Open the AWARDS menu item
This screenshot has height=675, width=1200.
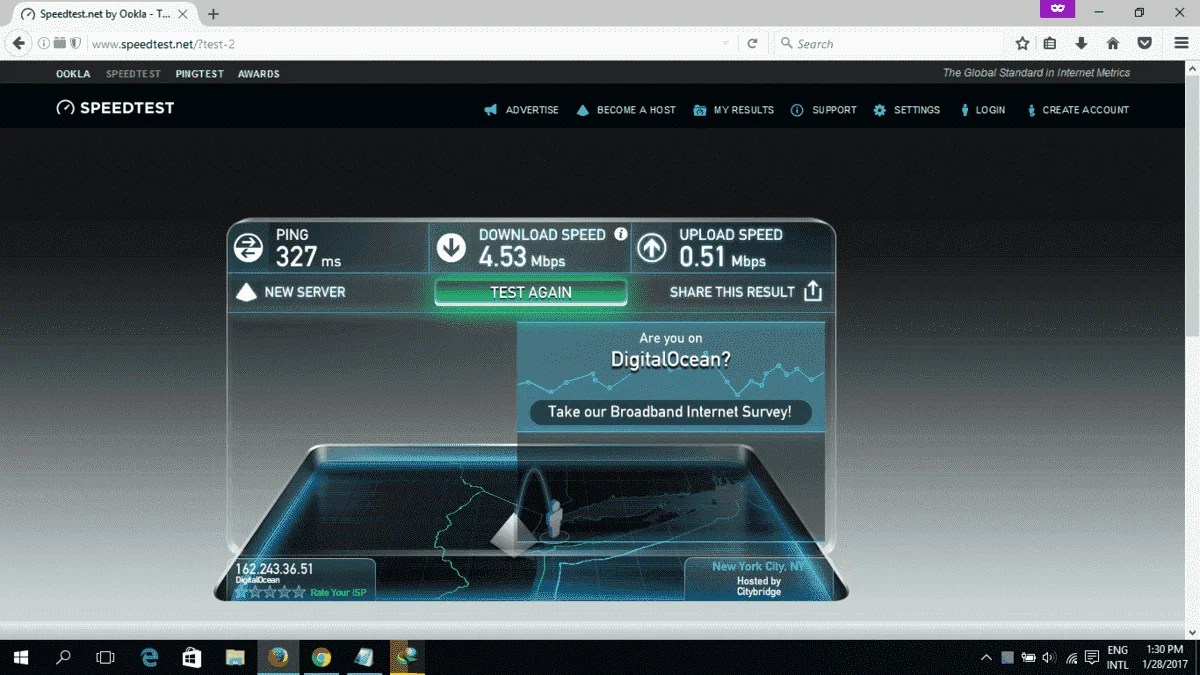click(259, 74)
